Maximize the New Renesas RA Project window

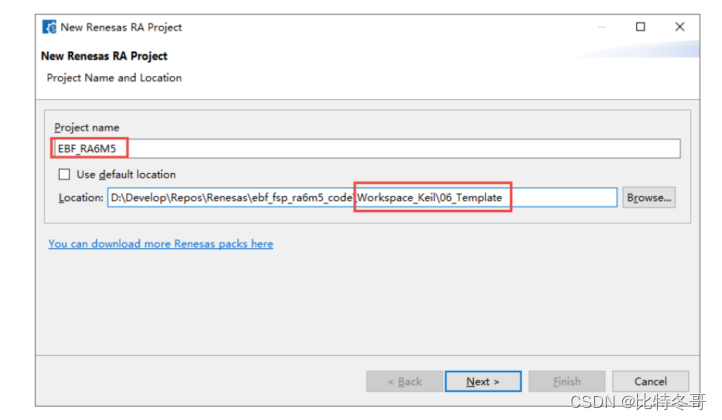tap(640, 27)
